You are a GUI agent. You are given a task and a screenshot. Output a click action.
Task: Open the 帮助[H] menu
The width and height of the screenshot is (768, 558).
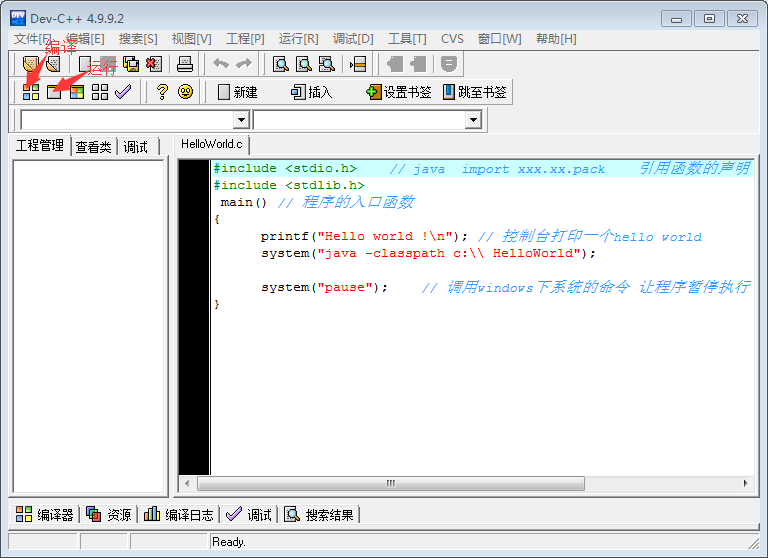556,39
